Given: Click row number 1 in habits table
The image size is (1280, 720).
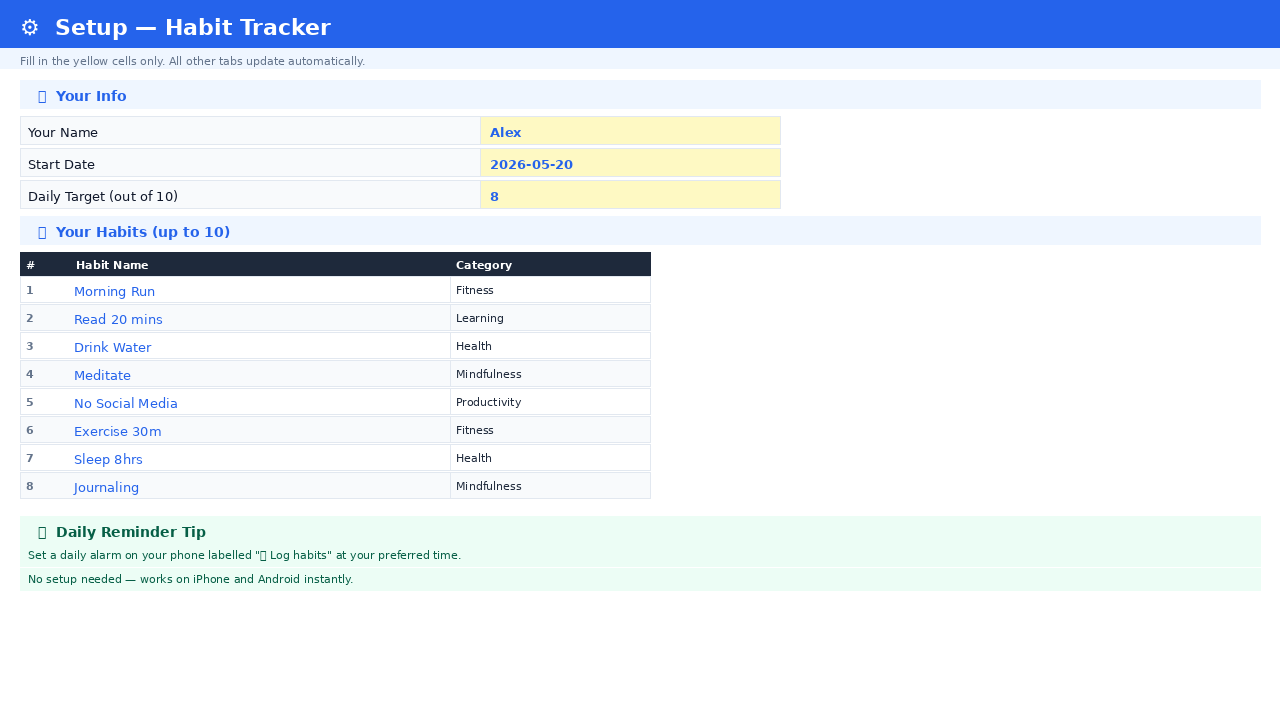Looking at the screenshot, I should pyautogui.click(x=30, y=290).
